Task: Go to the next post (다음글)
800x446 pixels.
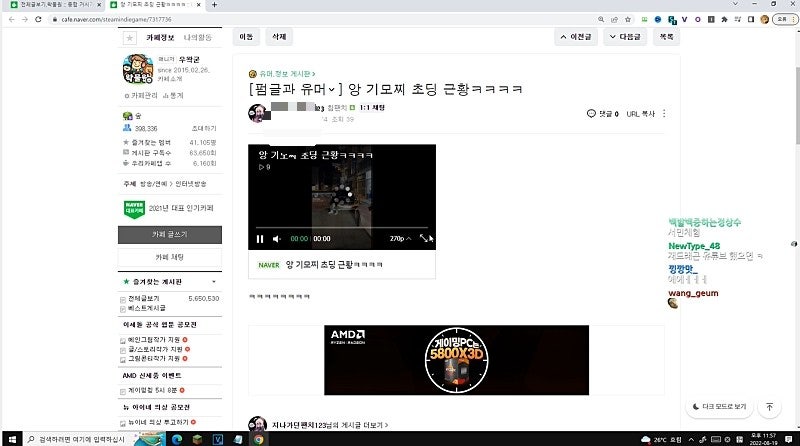Action: 625,36
